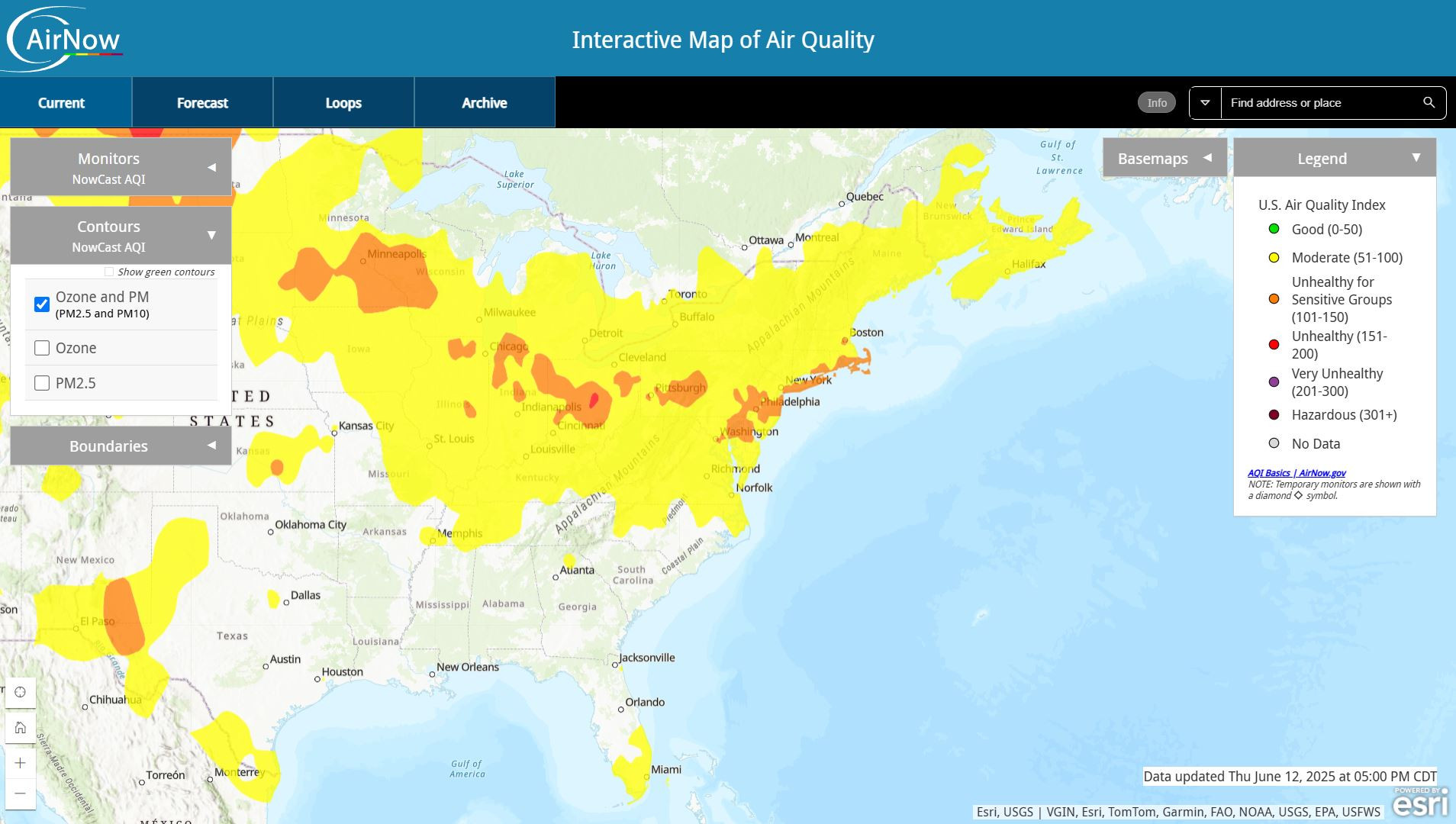Click the red Unhealthy spot near Cincinnati
Image resolution: width=1456 pixels, height=824 pixels.
[x=594, y=401]
